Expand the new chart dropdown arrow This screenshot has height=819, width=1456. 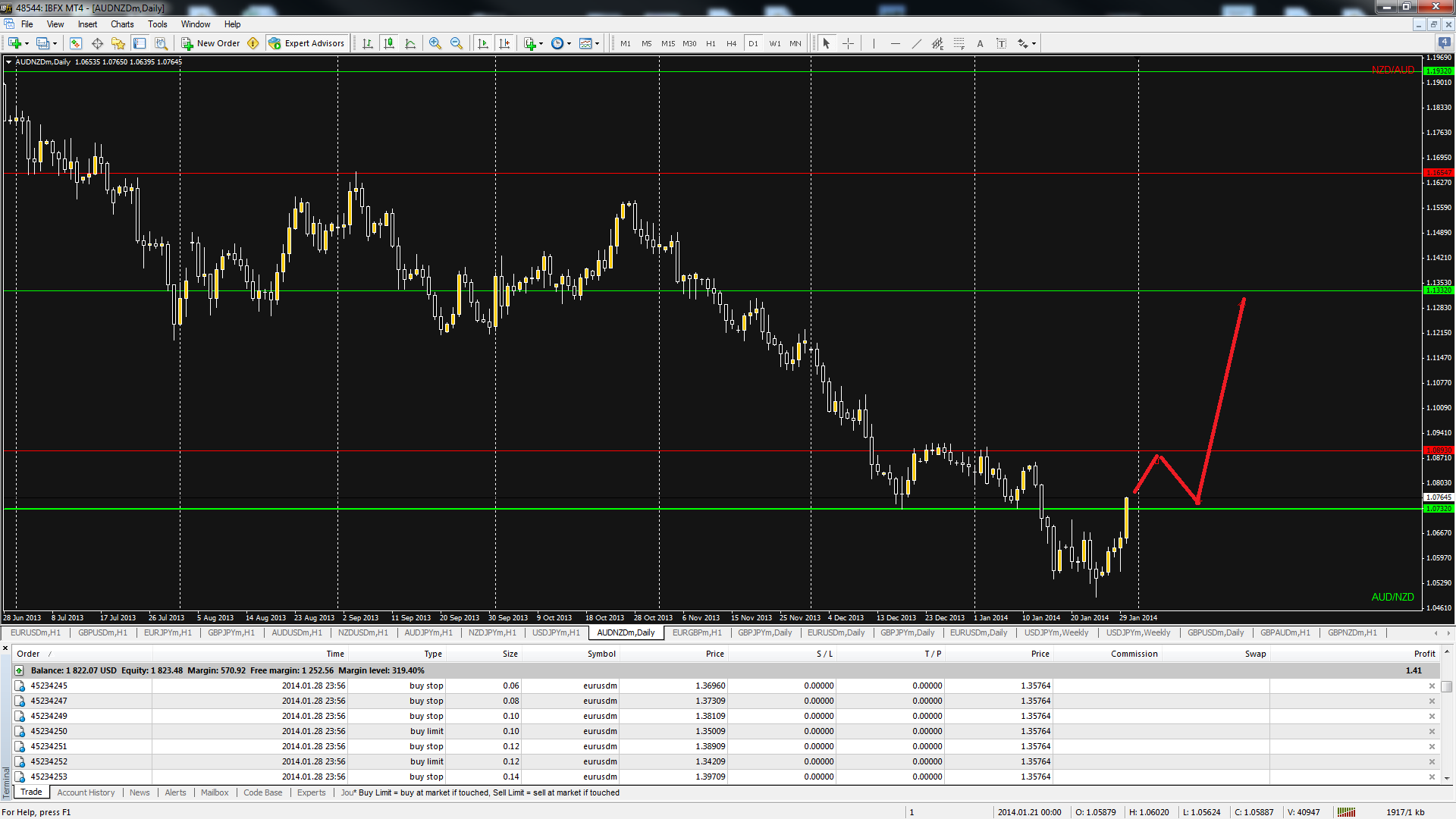tap(27, 43)
